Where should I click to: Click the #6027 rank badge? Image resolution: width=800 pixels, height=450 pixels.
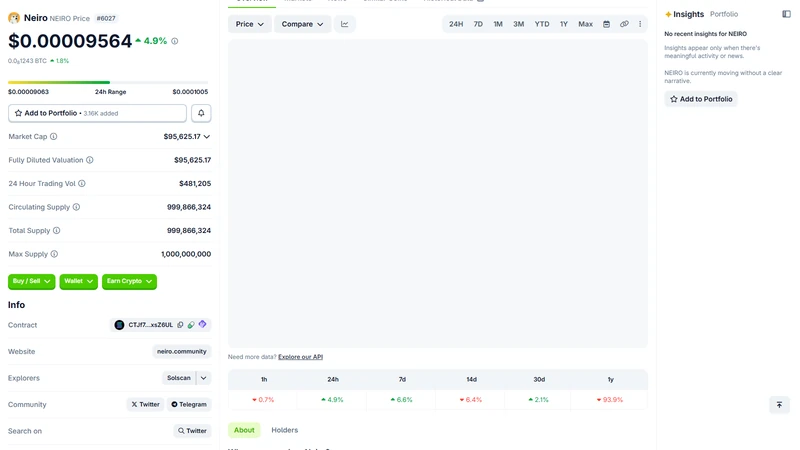coord(106,18)
